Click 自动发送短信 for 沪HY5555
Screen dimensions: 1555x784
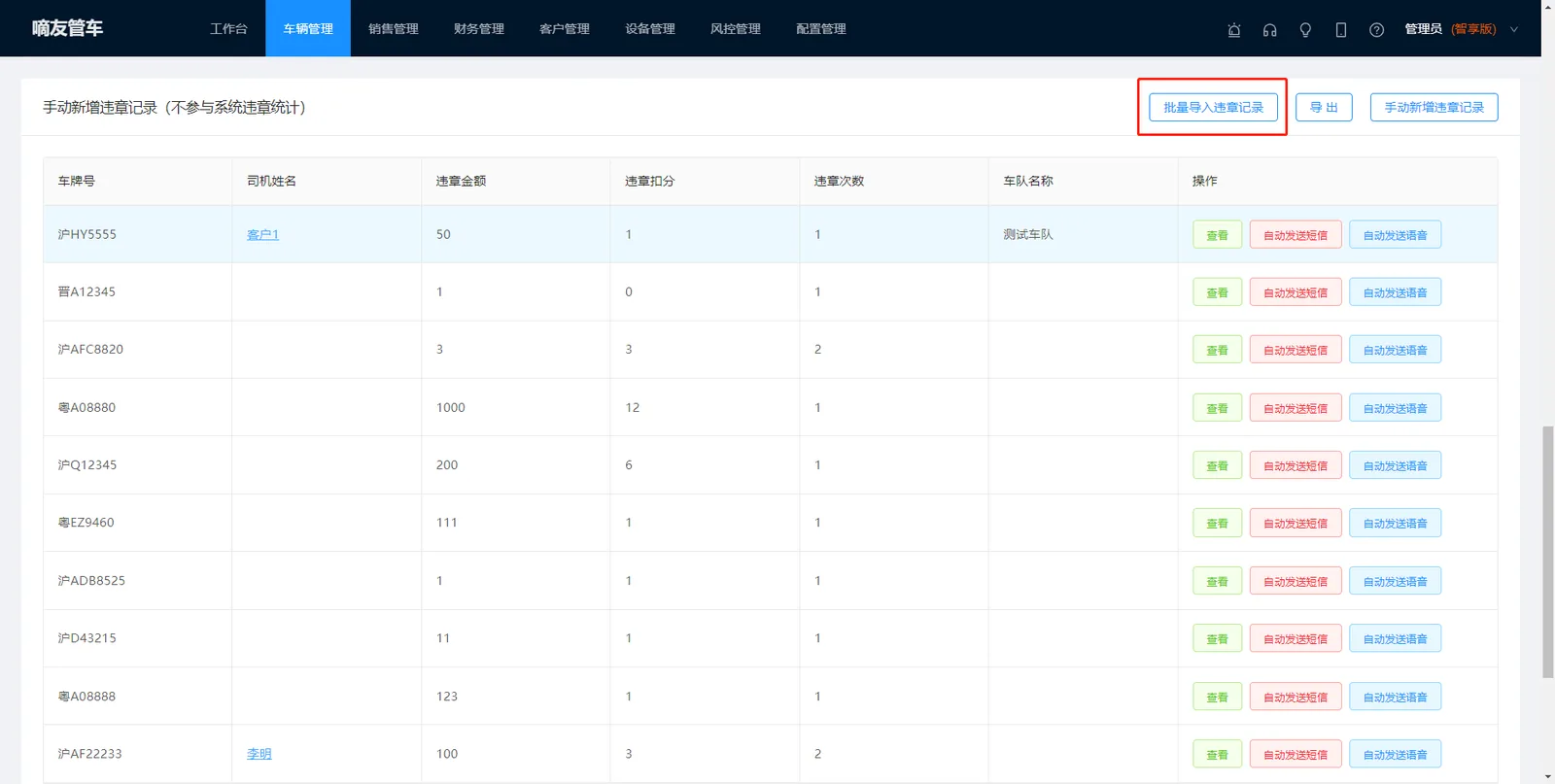(x=1296, y=235)
